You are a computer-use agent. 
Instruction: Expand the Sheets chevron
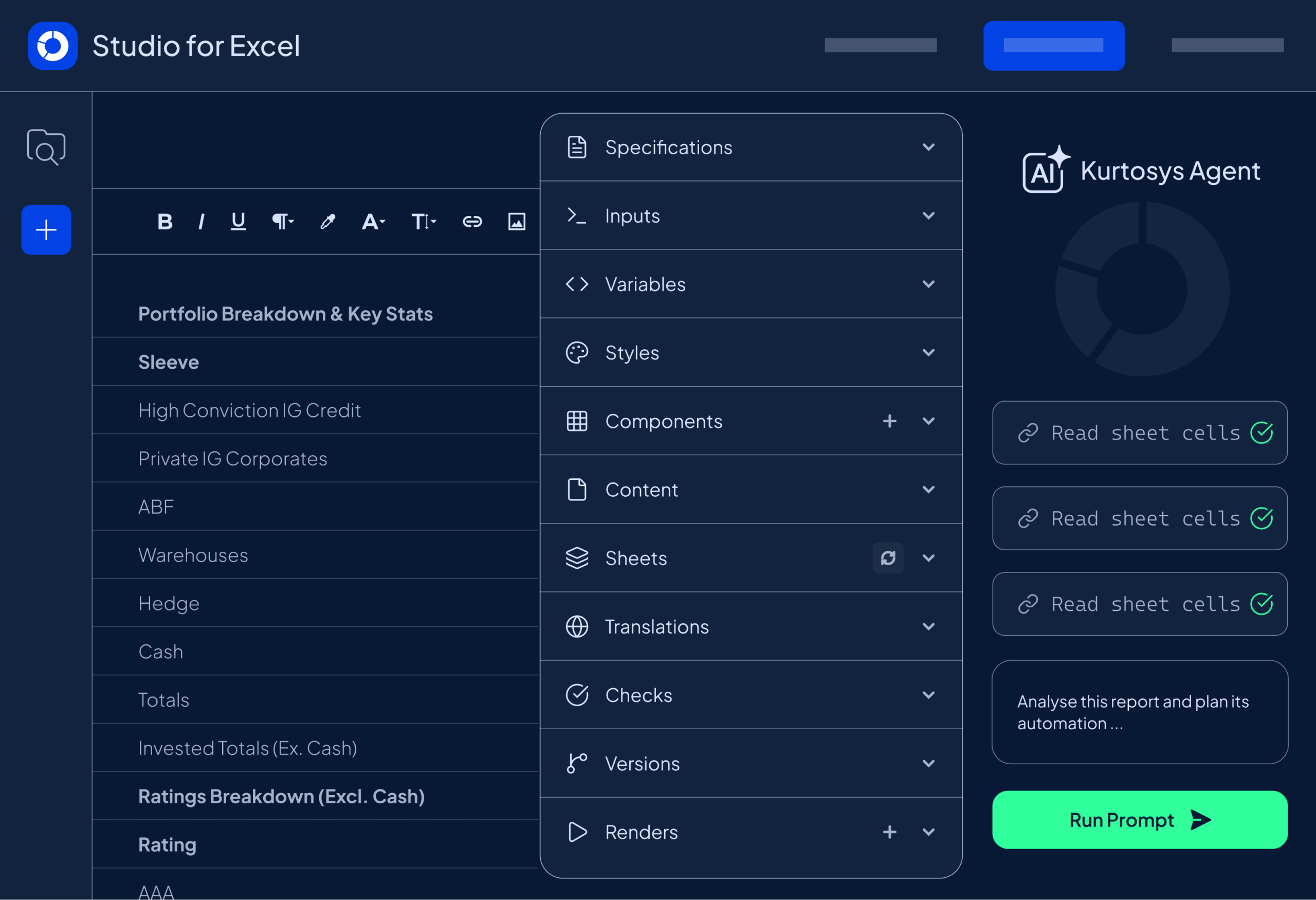click(929, 559)
